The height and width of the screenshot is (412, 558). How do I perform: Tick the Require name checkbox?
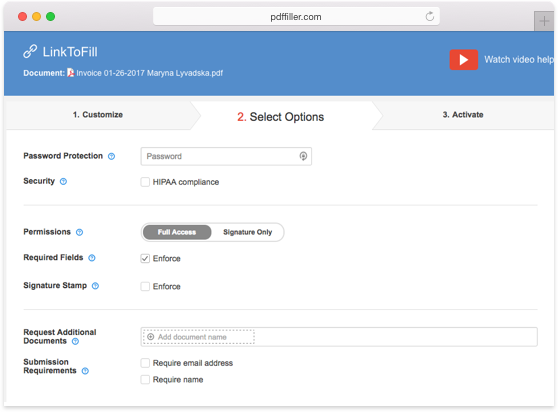(x=145, y=380)
